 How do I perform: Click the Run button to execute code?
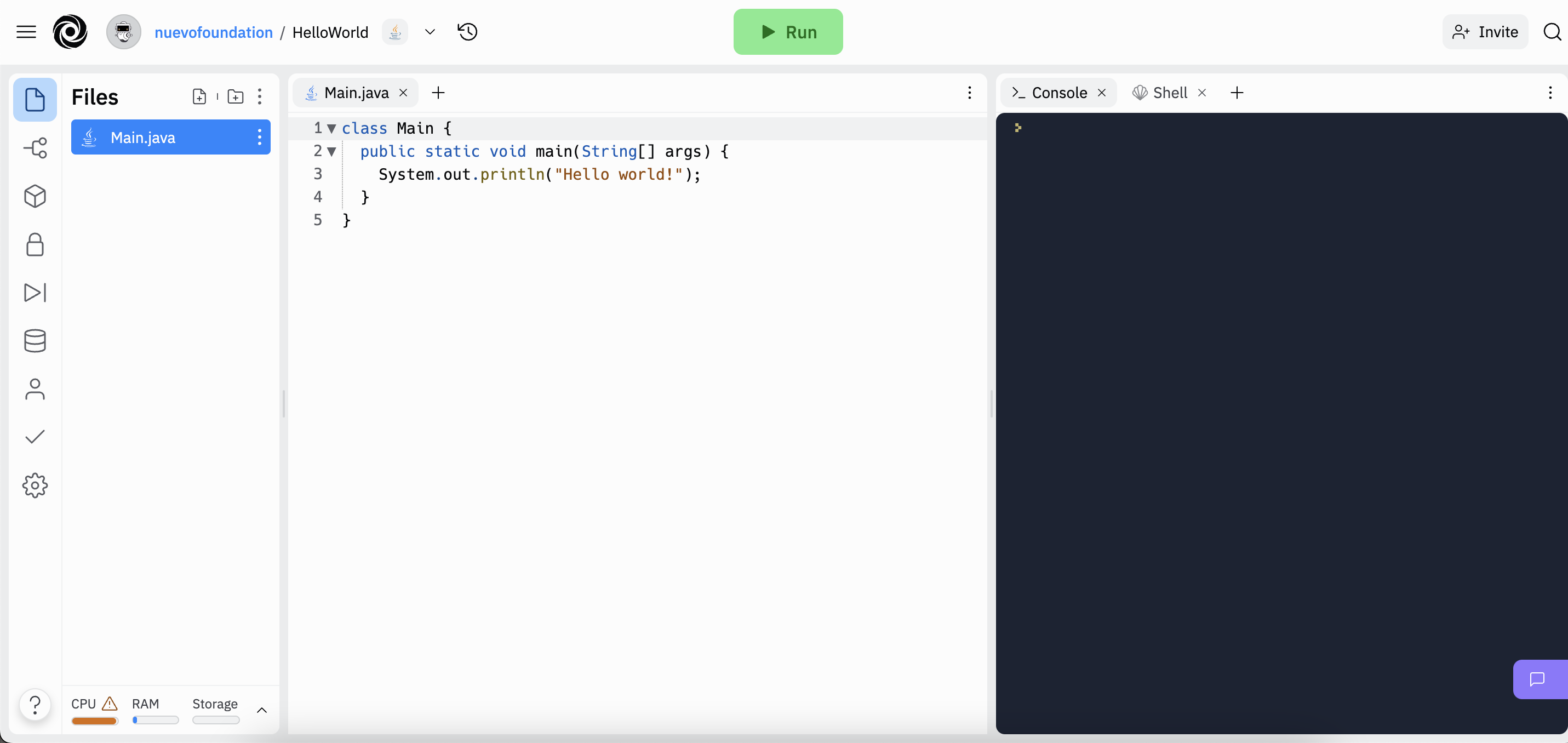[x=788, y=32]
